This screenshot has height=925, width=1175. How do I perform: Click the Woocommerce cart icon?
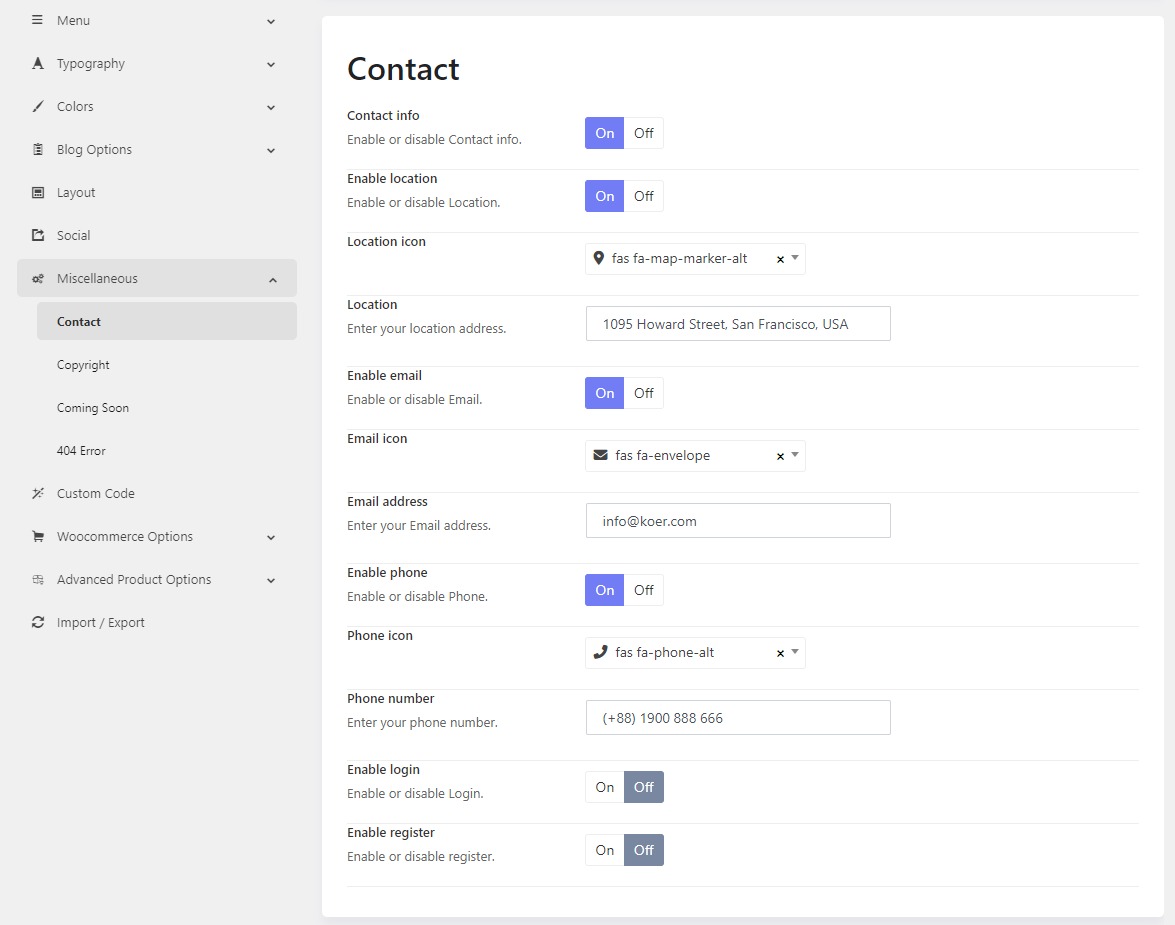pos(37,536)
